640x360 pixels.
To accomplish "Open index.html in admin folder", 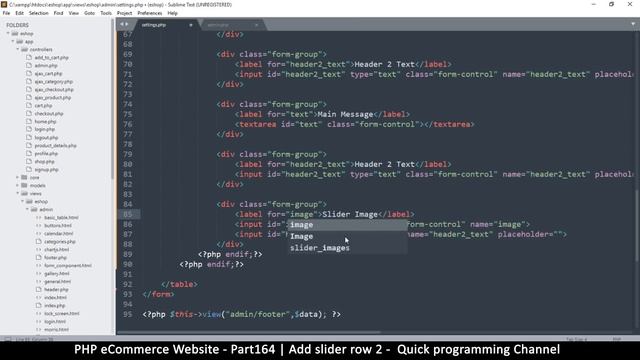I will 55,298.
